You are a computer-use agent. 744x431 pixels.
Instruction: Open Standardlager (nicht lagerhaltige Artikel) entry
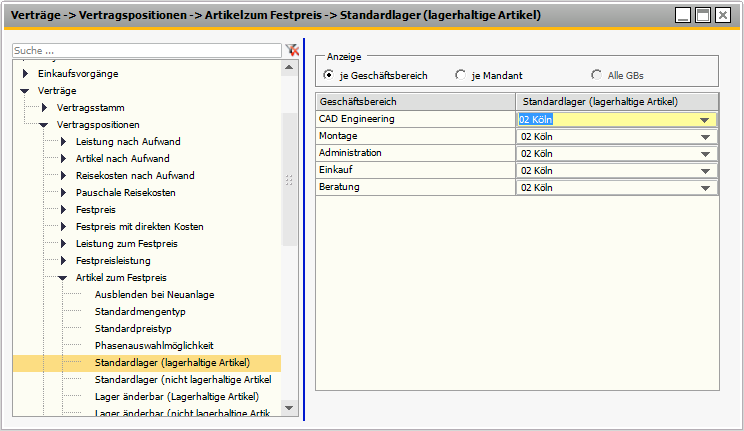[182, 379]
